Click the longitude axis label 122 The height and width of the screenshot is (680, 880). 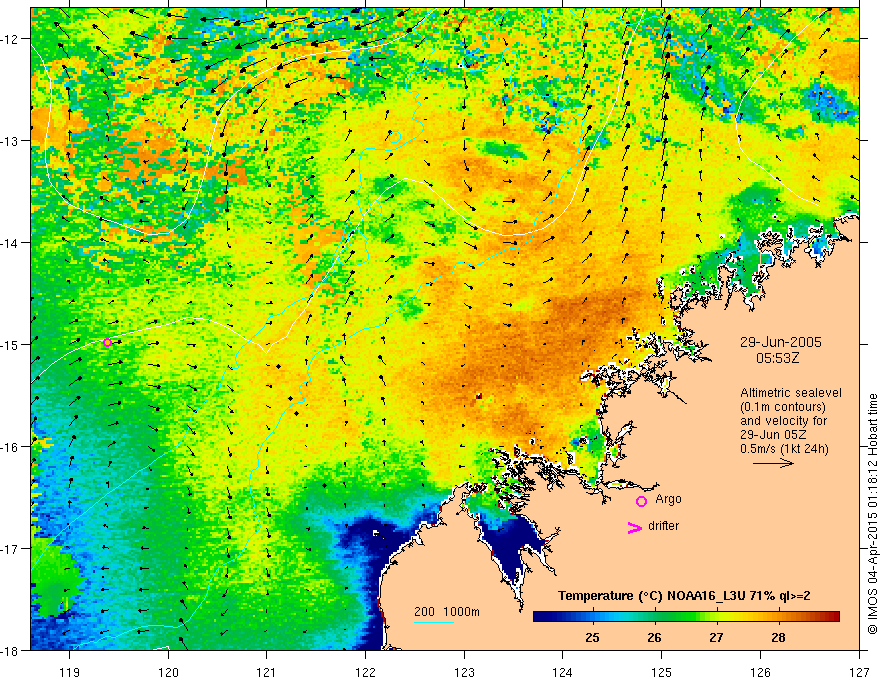365,672
